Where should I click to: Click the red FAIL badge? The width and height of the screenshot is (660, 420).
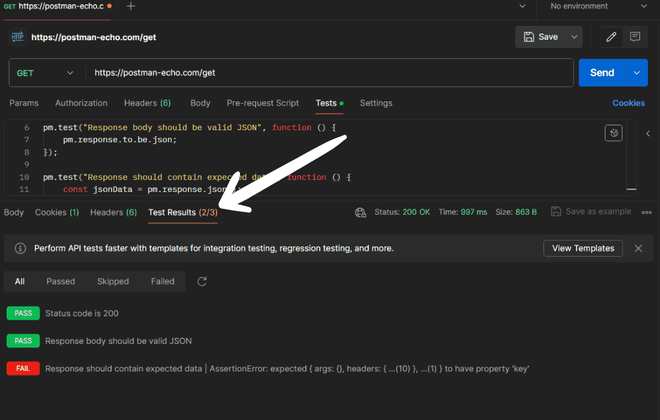point(23,368)
